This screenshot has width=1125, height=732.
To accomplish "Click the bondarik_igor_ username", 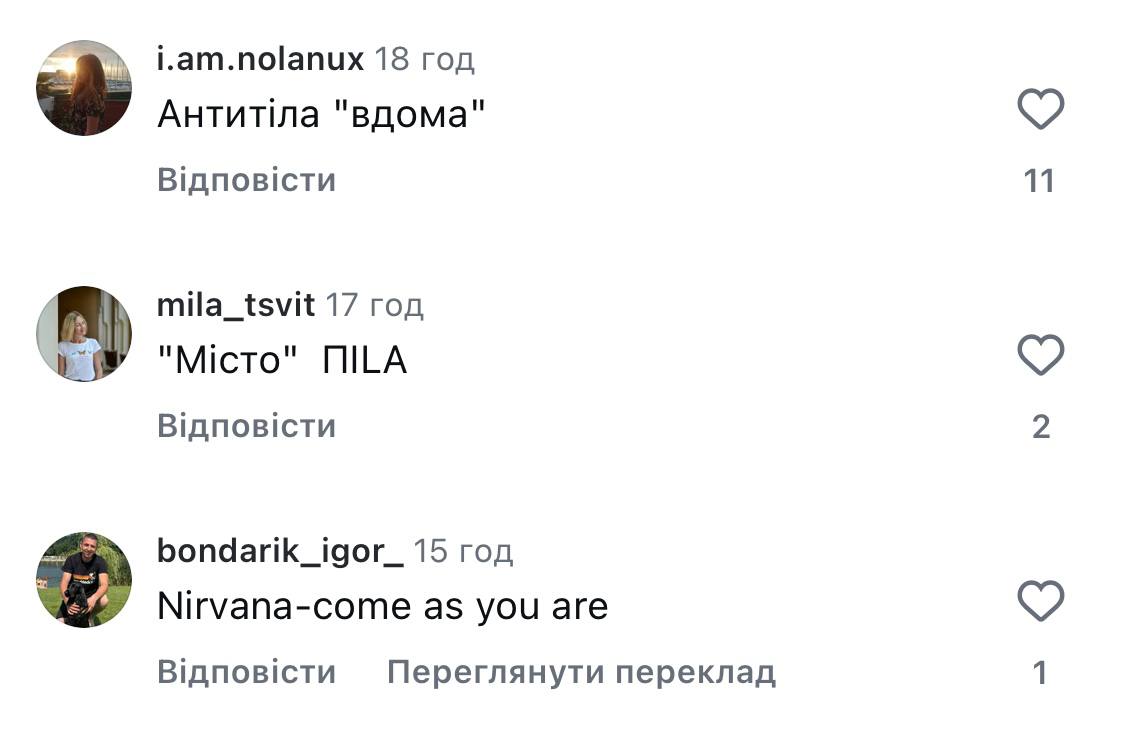I will [280, 551].
